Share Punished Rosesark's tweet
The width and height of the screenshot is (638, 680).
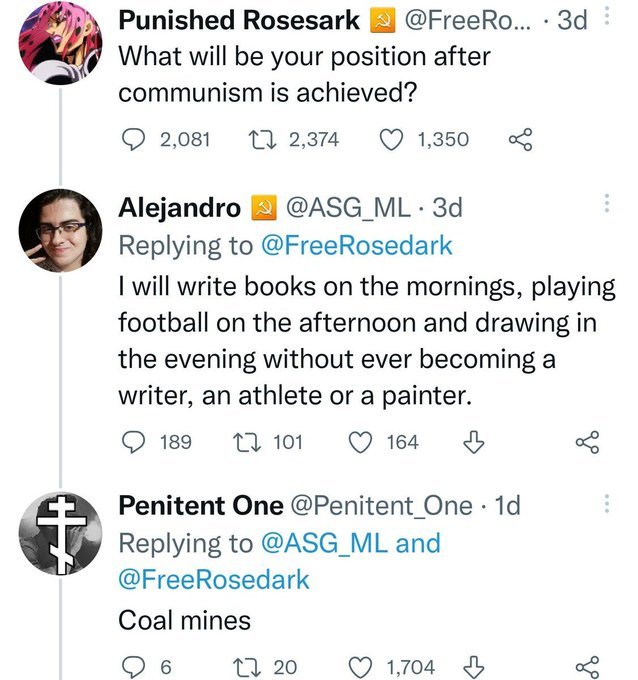click(x=520, y=140)
